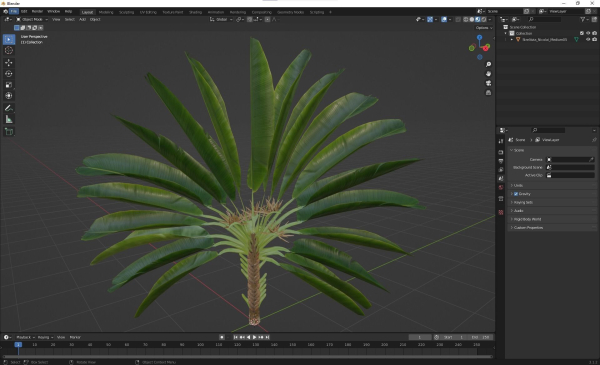Select the 3D Cursor tool
The height and width of the screenshot is (365, 600).
pyautogui.click(x=9, y=51)
